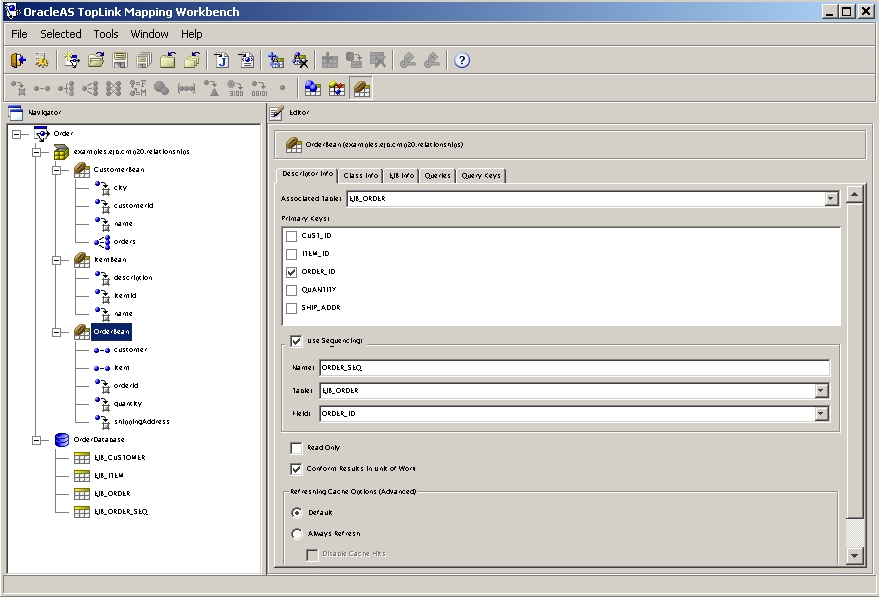Click the sequencing Name field ORDER_SEQ
Image resolution: width=879 pixels, height=597 pixels.
pyautogui.click(x=575, y=368)
